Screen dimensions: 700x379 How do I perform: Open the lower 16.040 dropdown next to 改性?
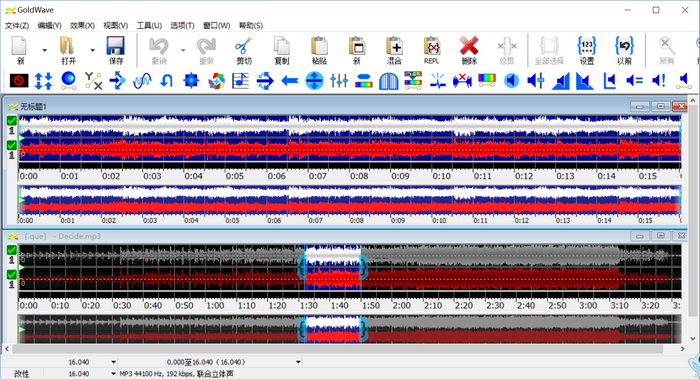(113, 374)
